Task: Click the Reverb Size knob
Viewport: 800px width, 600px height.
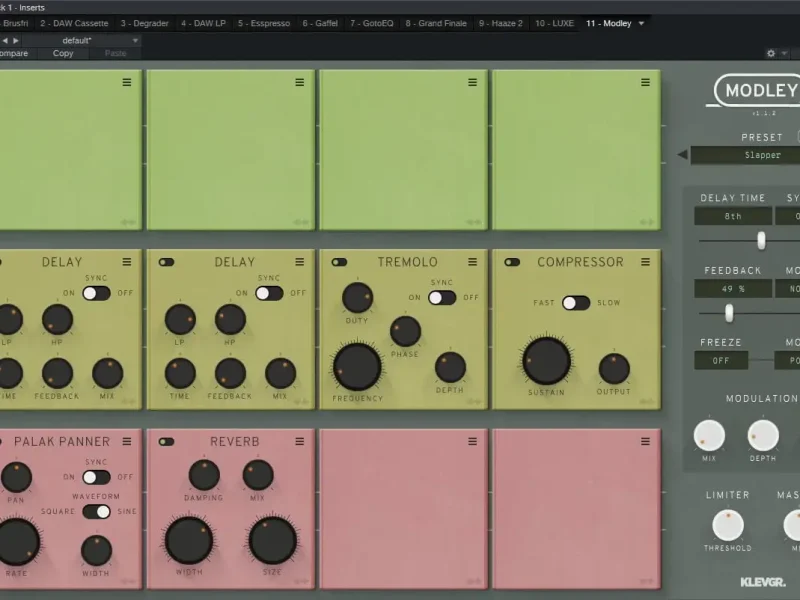Action: [272, 540]
